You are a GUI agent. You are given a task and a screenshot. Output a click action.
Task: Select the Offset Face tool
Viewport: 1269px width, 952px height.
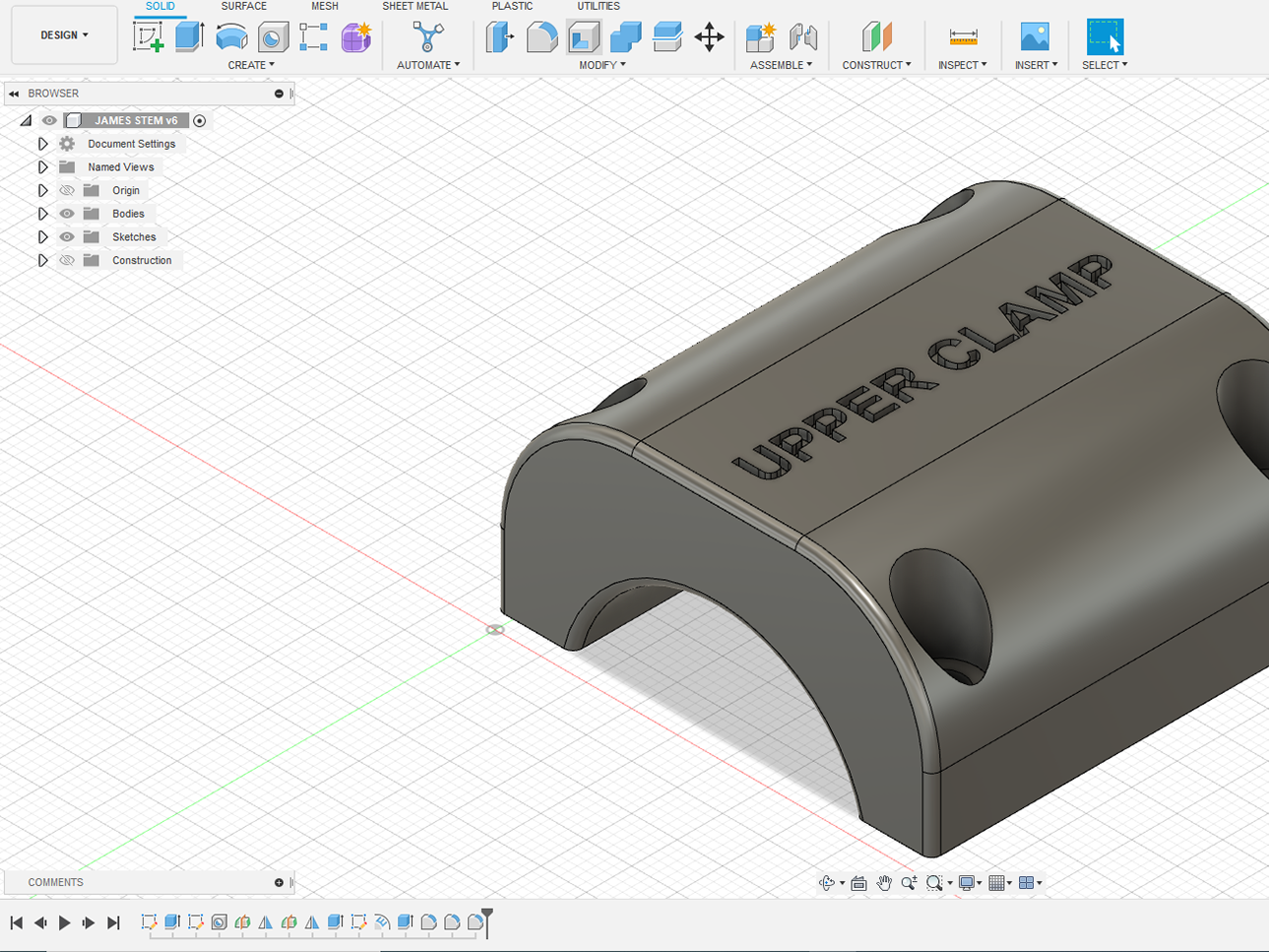(667, 37)
